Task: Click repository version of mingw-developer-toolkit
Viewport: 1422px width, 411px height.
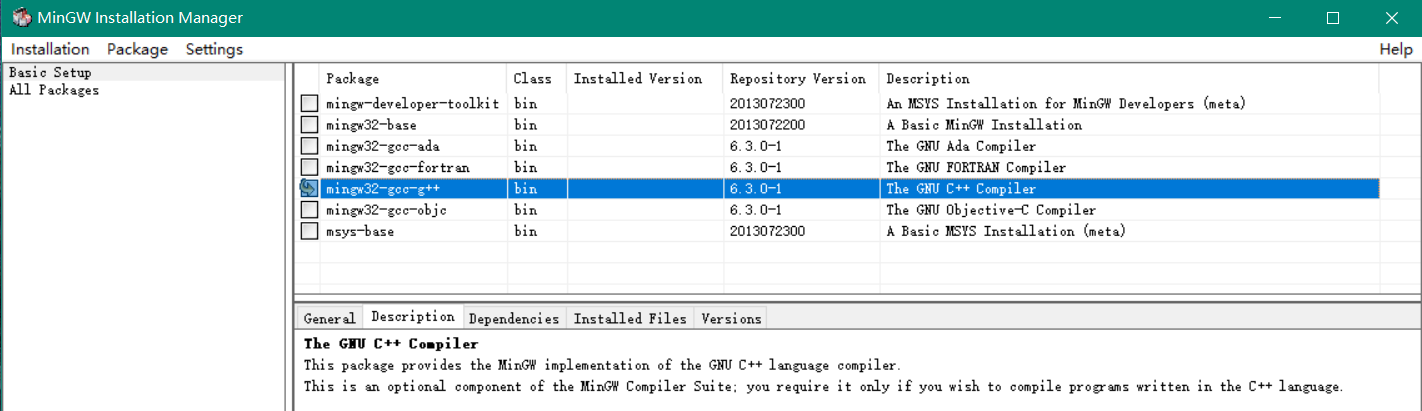Action: pyautogui.click(x=767, y=104)
